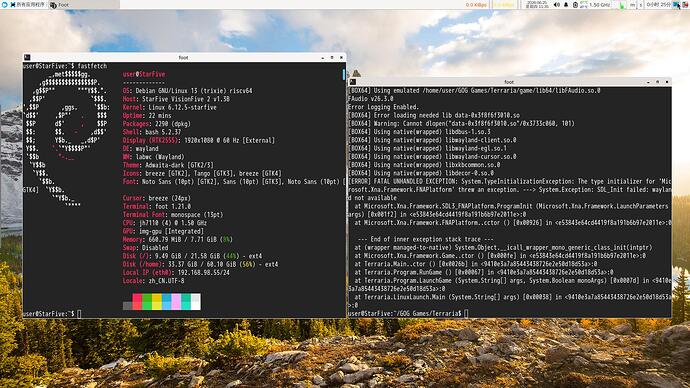690x388 pixels.
Task: Click the scrollbar of the fastfetch terminal
Action: (344, 74)
